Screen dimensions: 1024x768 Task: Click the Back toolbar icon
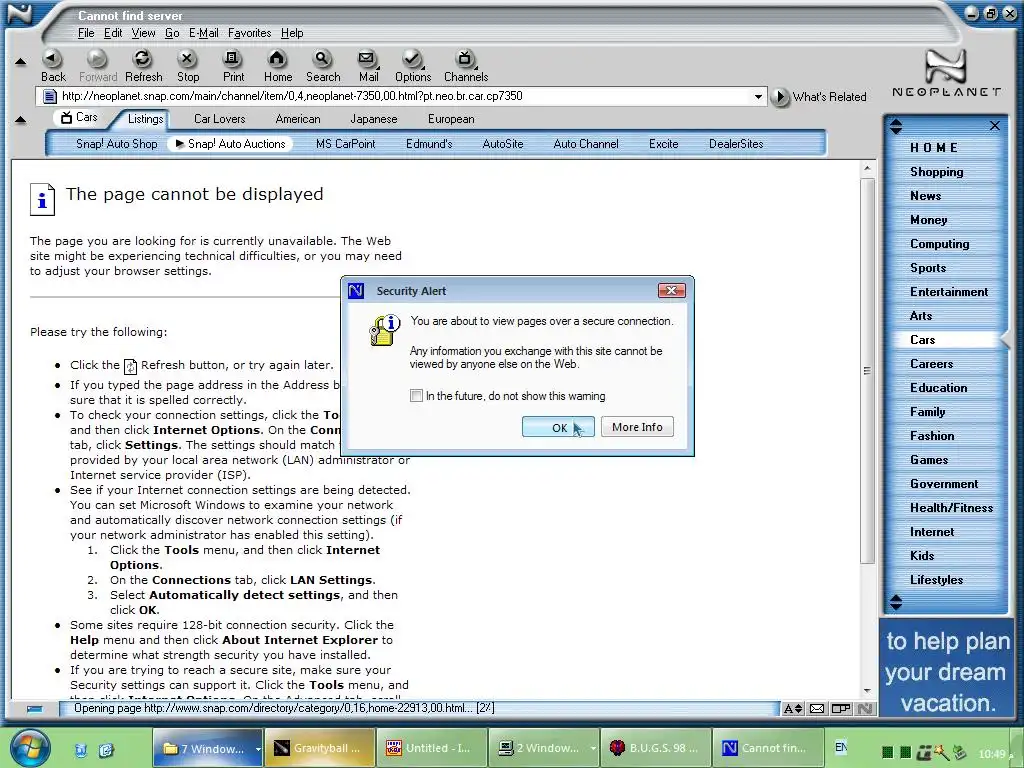tap(52, 60)
